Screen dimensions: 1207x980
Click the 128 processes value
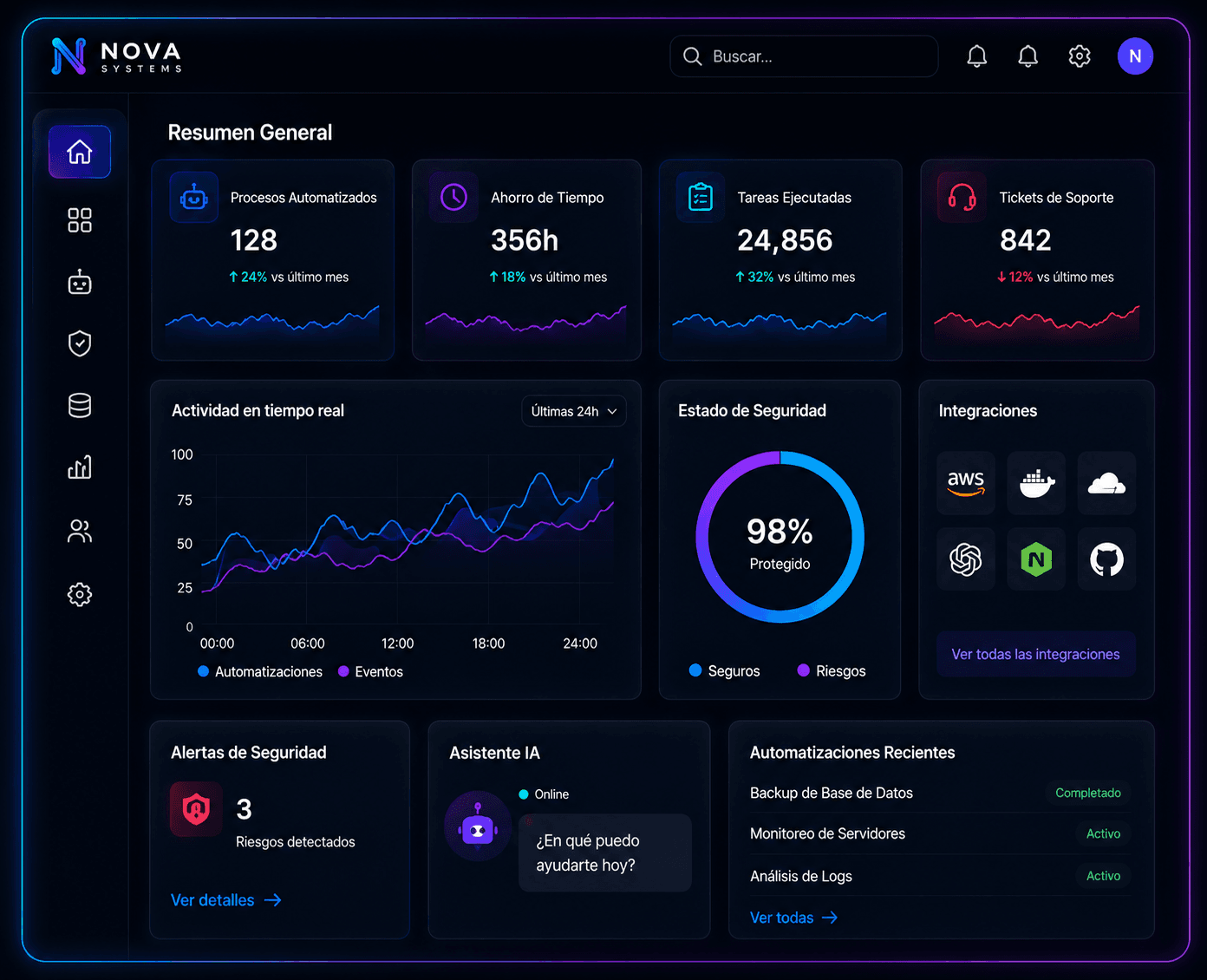254,240
